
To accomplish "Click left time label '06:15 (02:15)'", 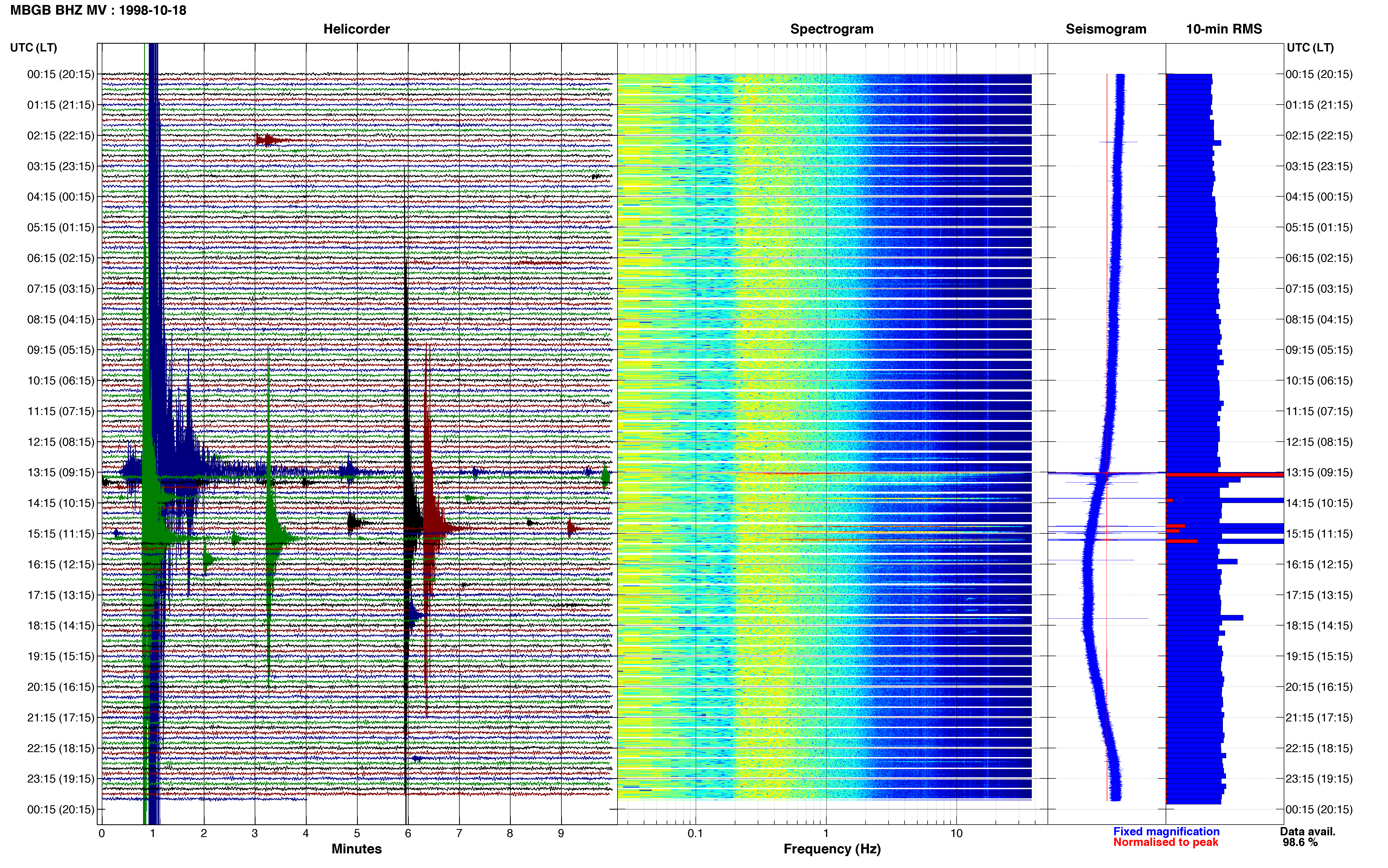I will click(x=61, y=258).
